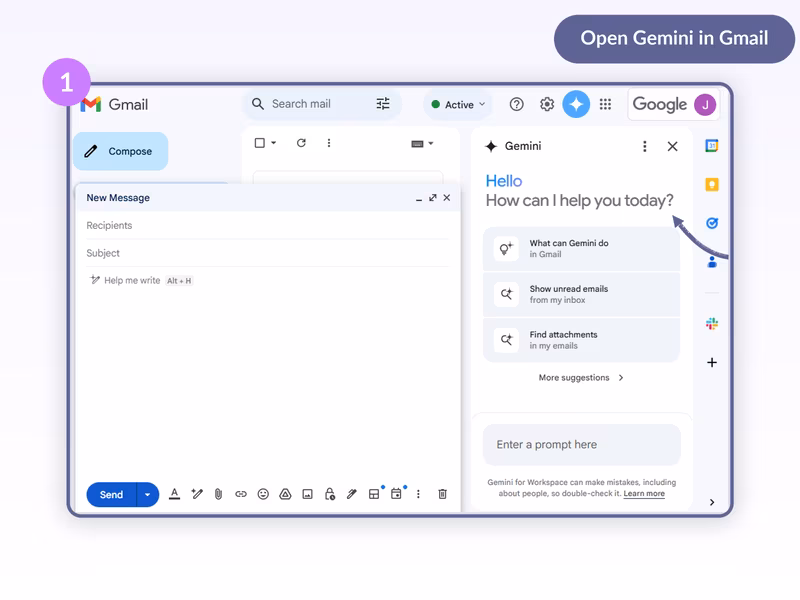Expand More suggestions
Image resolution: width=800 pixels, height=600 pixels.
tap(581, 378)
